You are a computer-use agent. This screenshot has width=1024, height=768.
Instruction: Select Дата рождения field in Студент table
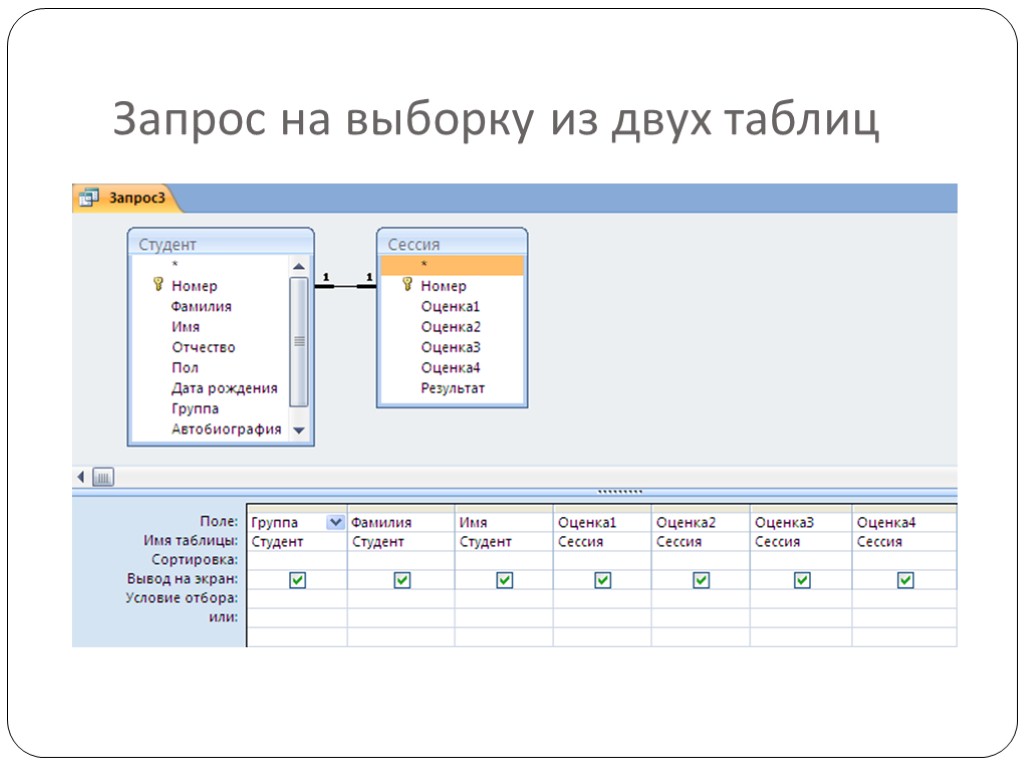pyautogui.click(x=224, y=388)
